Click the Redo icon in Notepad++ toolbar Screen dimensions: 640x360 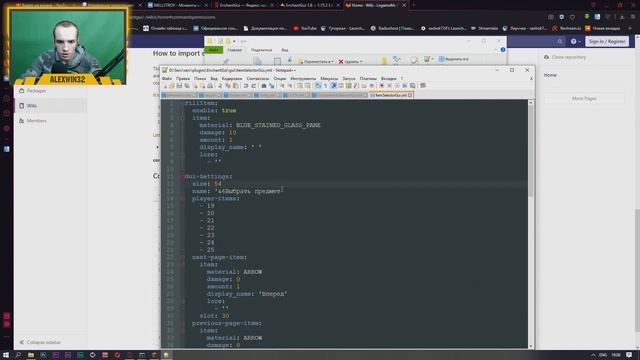click(x=253, y=86)
